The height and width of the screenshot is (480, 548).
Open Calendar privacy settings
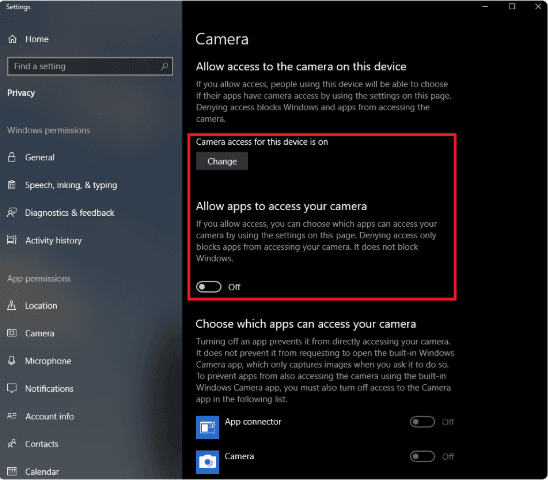pyautogui.click(x=42, y=471)
